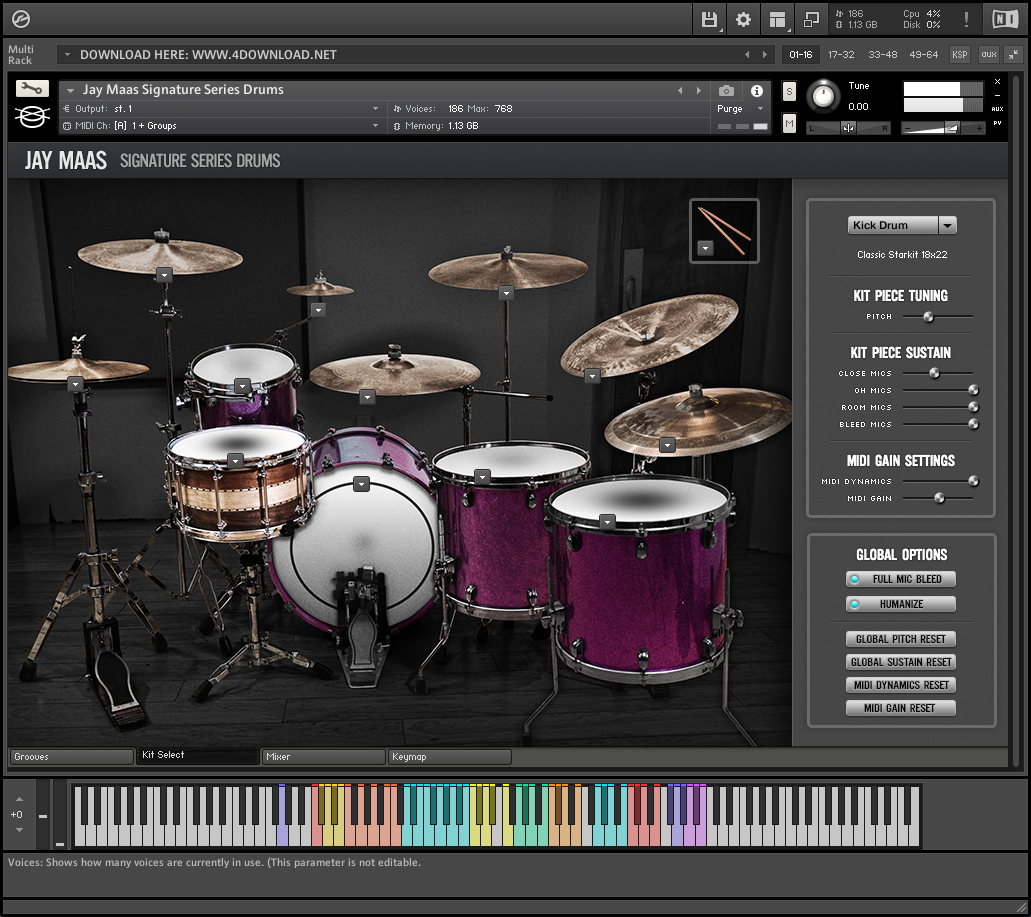Open Kick Drum kit piece dropdown

pos(902,225)
